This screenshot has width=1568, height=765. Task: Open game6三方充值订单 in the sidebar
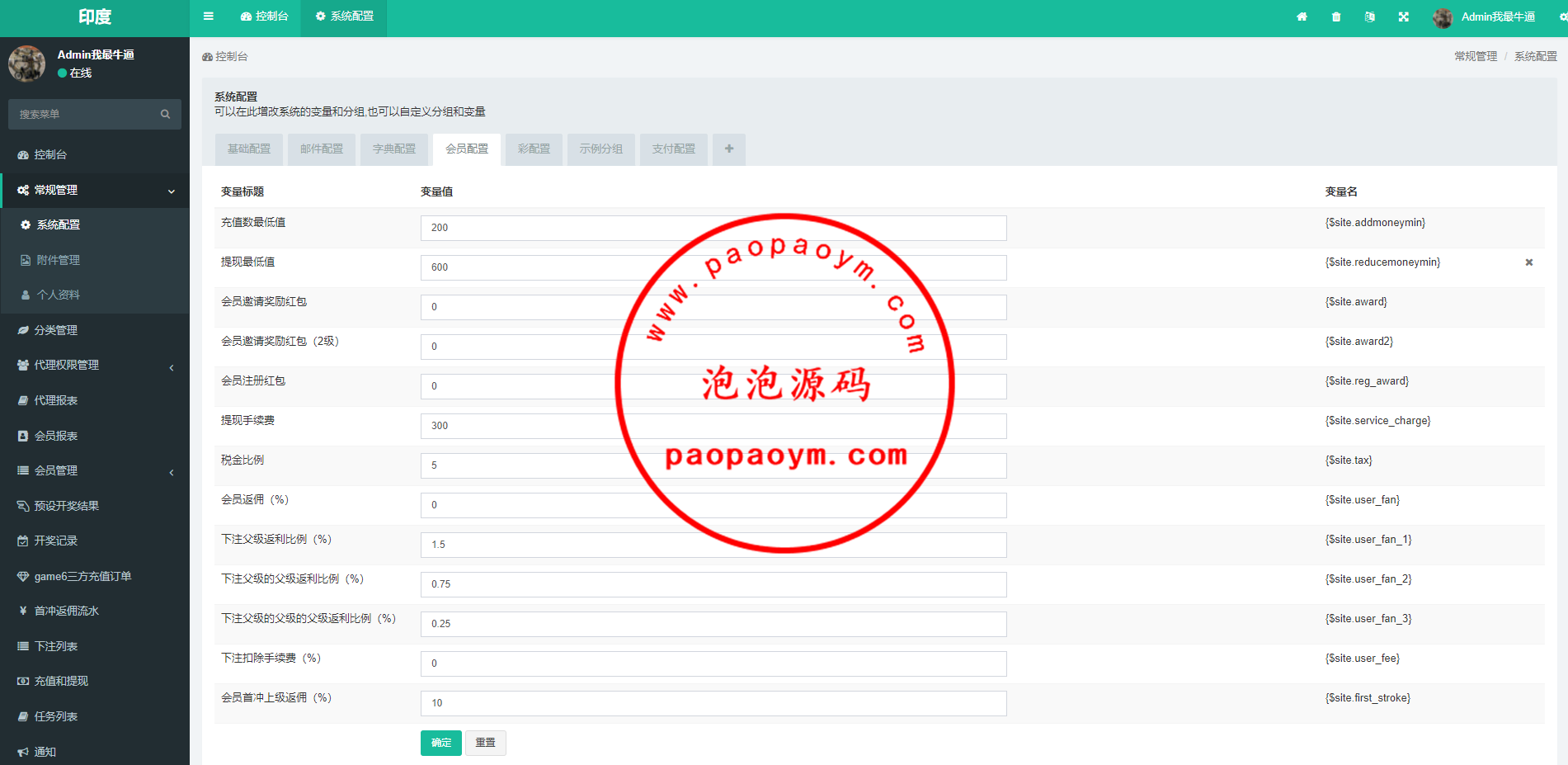point(95,576)
